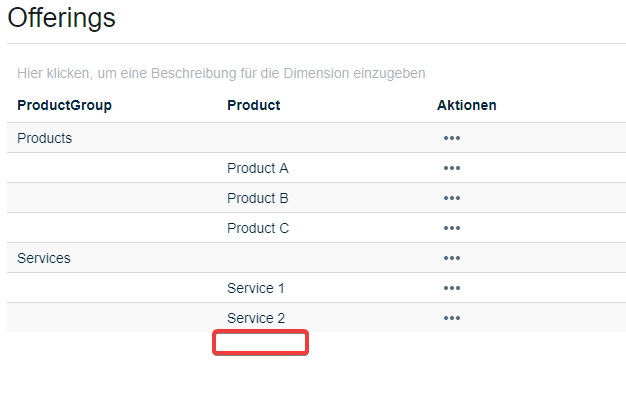The height and width of the screenshot is (393, 626).
Task: Select the Products group cell
Action: (44, 138)
